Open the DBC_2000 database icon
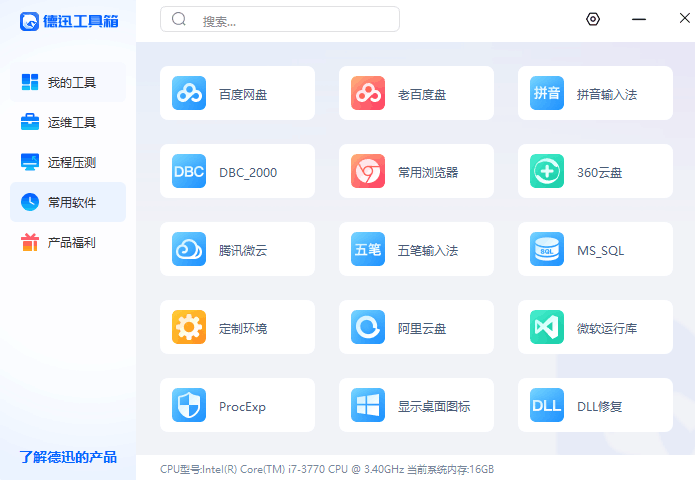 (x=188, y=172)
